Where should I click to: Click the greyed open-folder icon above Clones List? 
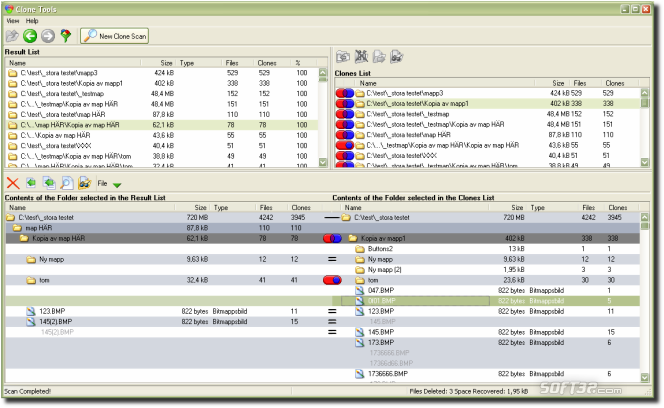click(379, 57)
